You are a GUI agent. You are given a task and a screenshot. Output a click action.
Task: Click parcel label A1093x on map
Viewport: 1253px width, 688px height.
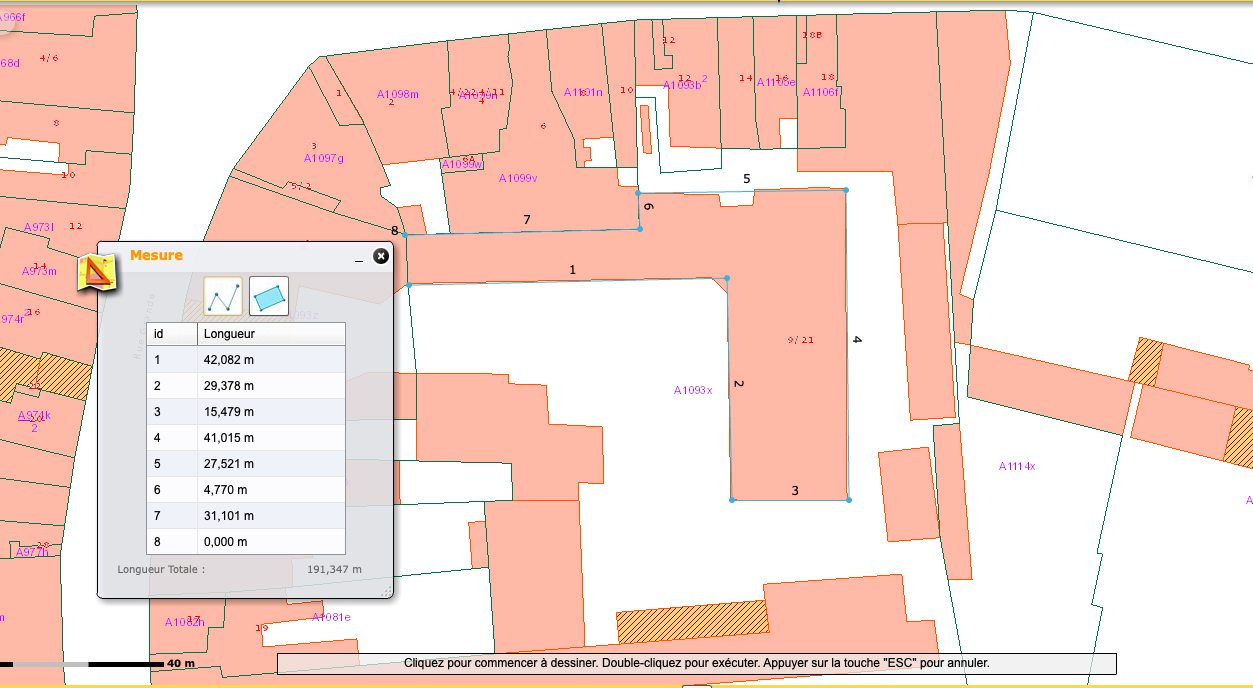(x=693, y=390)
